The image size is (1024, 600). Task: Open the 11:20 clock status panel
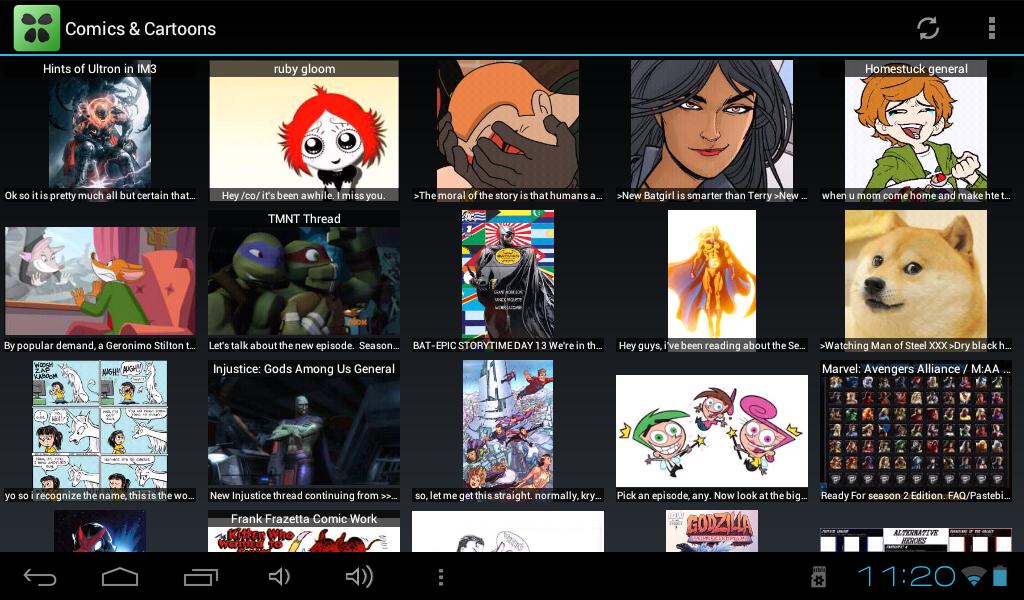coord(906,576)
